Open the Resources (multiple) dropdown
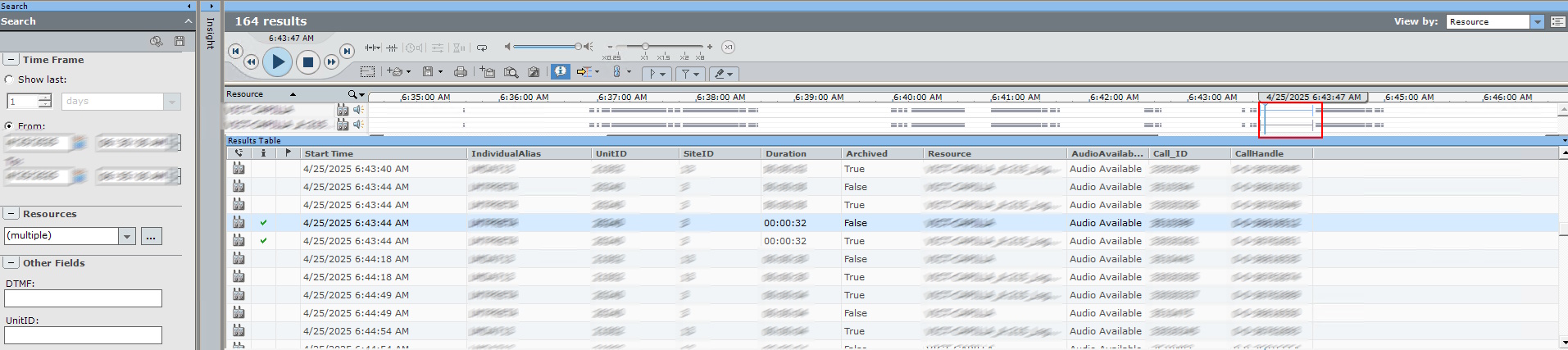Viewport: 1568px width, 350px height. click(127, 236)
